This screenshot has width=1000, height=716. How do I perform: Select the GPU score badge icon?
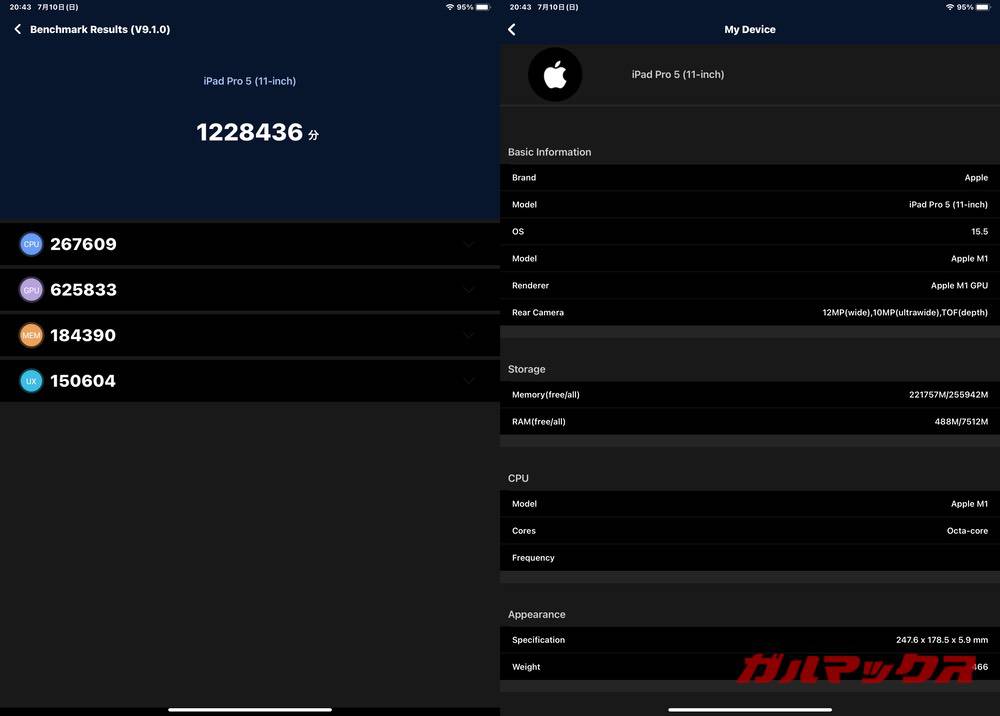point(31,289)
